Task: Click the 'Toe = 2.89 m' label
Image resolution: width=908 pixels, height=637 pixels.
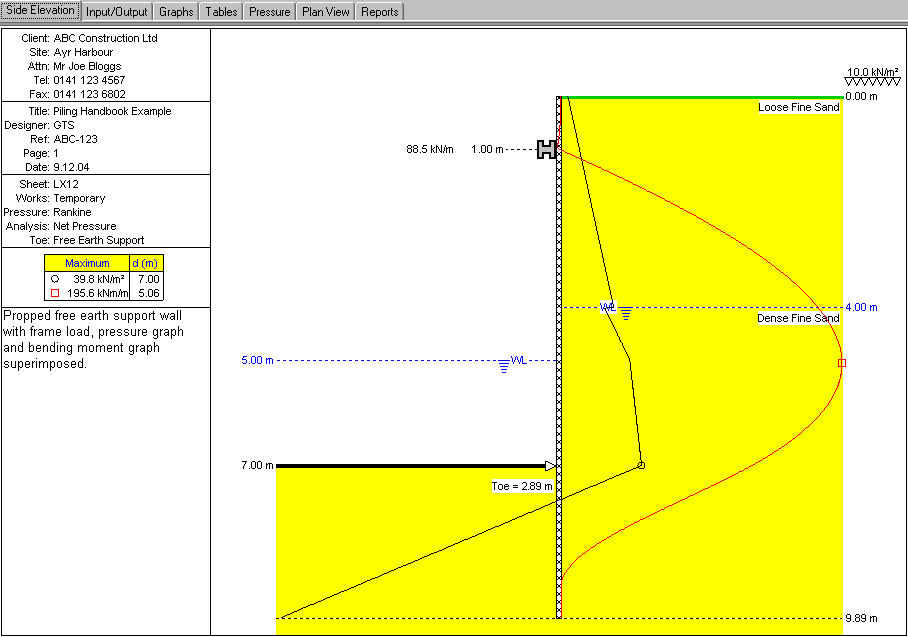Action: click(x=521, y=486)
